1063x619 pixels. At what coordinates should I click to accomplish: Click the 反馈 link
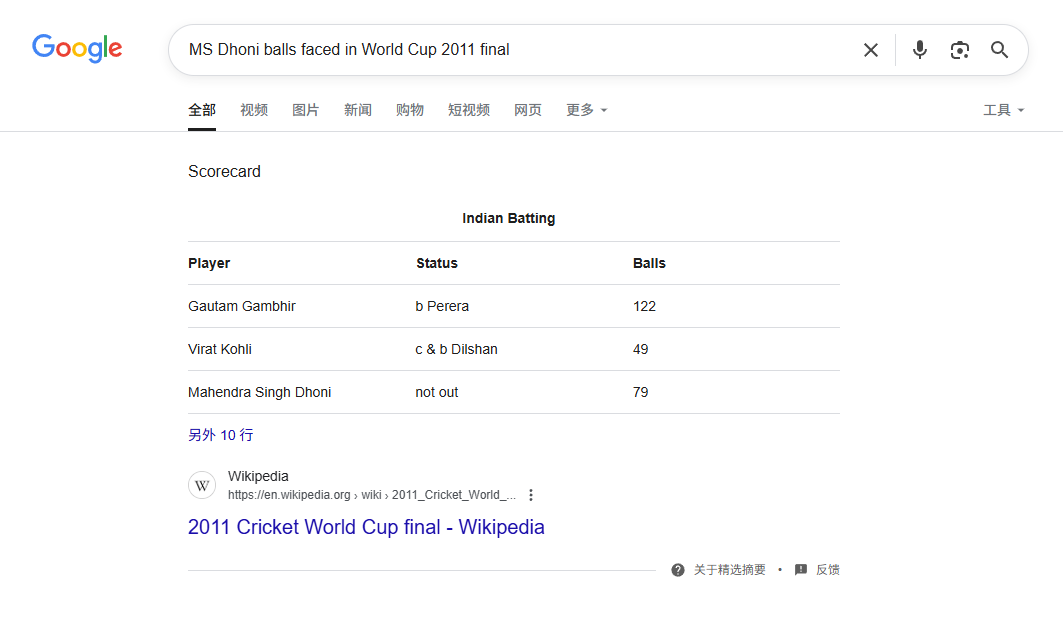[x=828, y=570]
